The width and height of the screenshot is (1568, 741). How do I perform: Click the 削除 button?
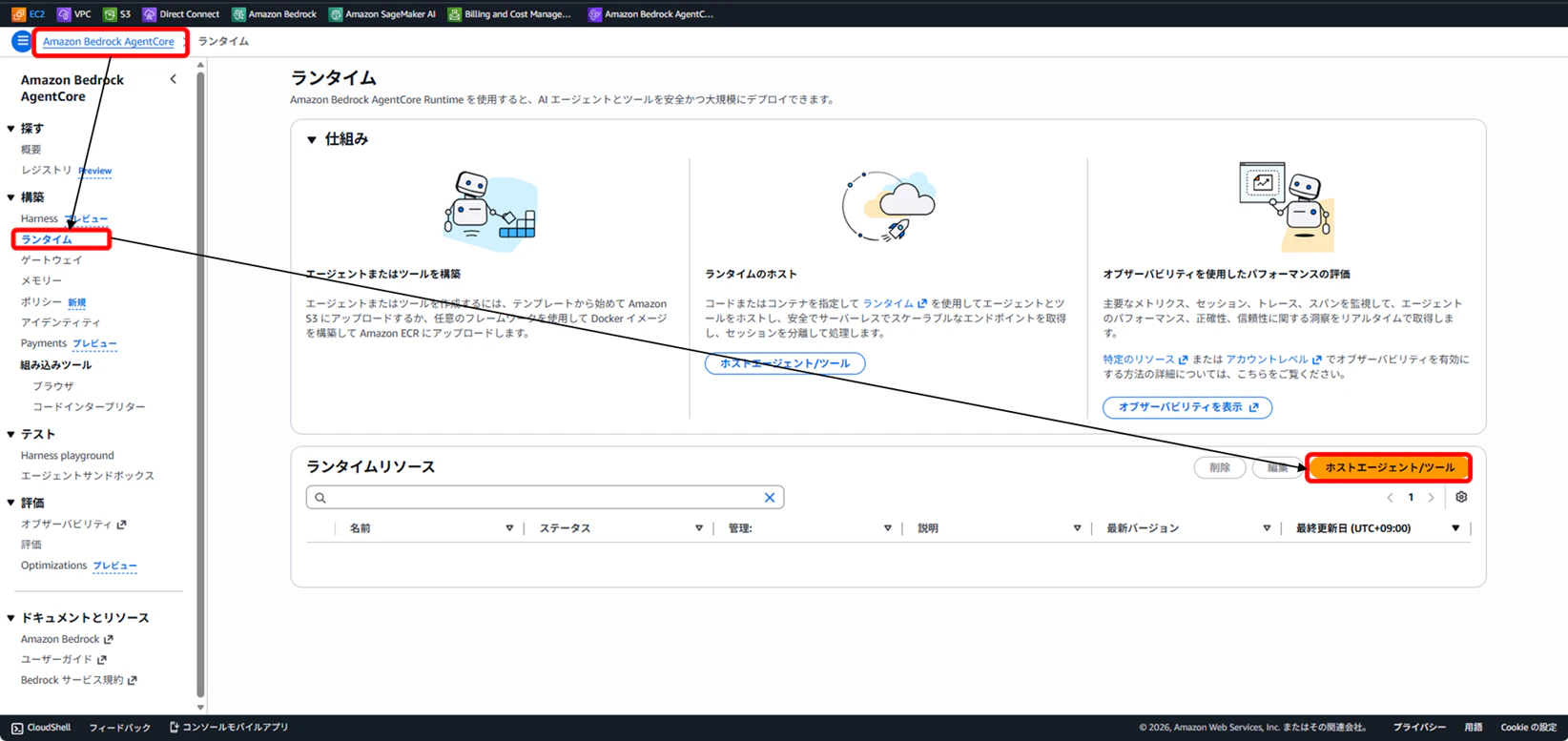[1220, 468]
